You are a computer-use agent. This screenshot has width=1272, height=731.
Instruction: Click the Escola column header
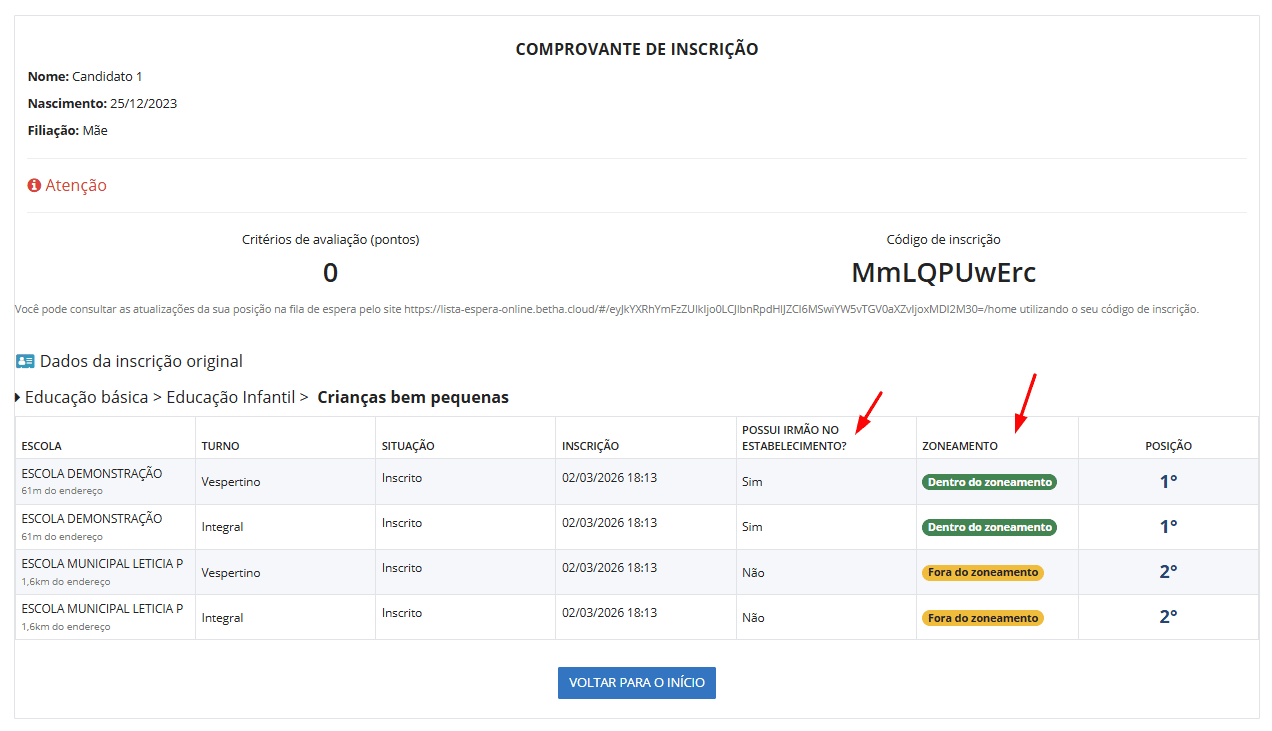point(41,446)
